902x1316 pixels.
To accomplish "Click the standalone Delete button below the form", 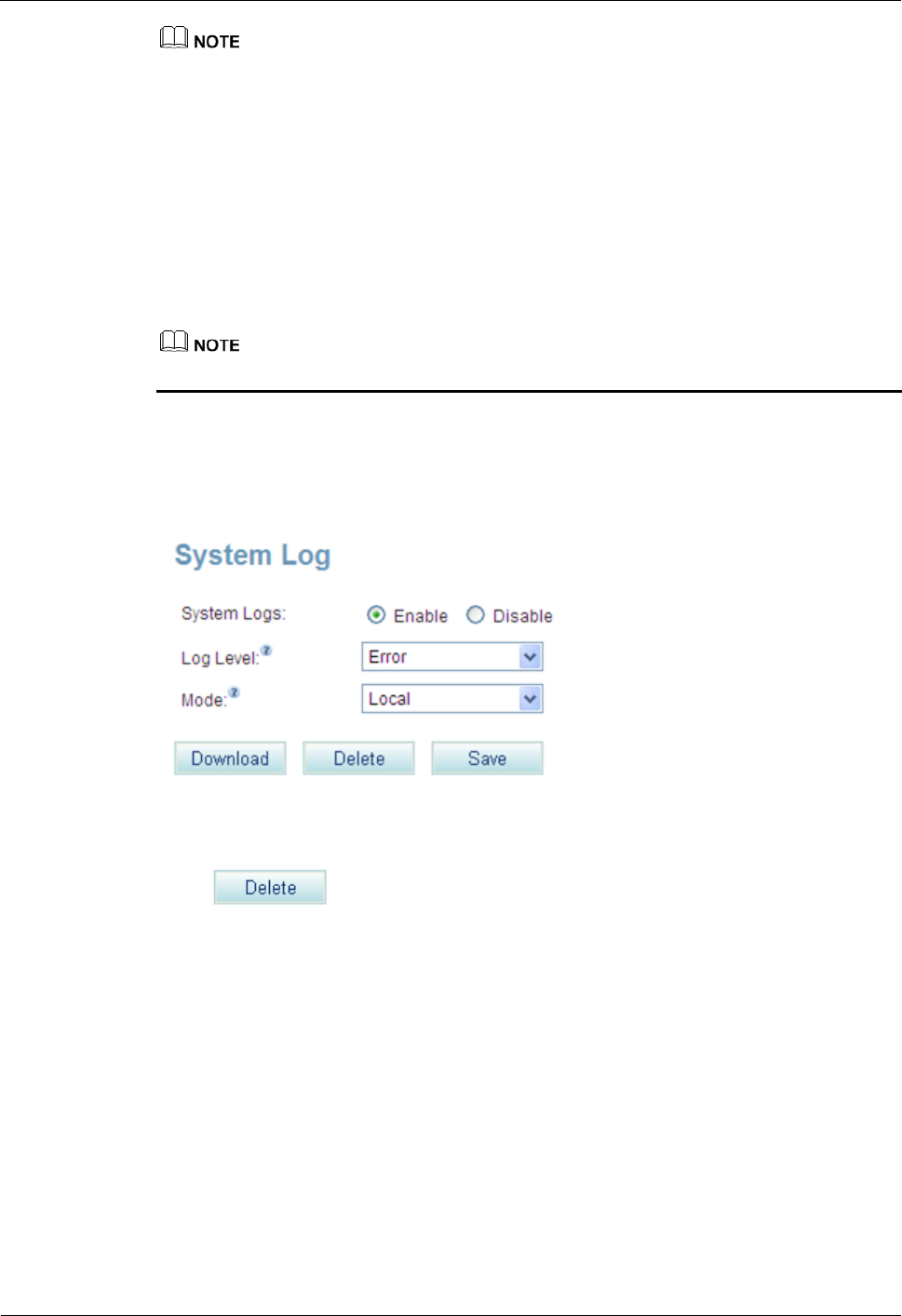I will [x=270, y=888].
